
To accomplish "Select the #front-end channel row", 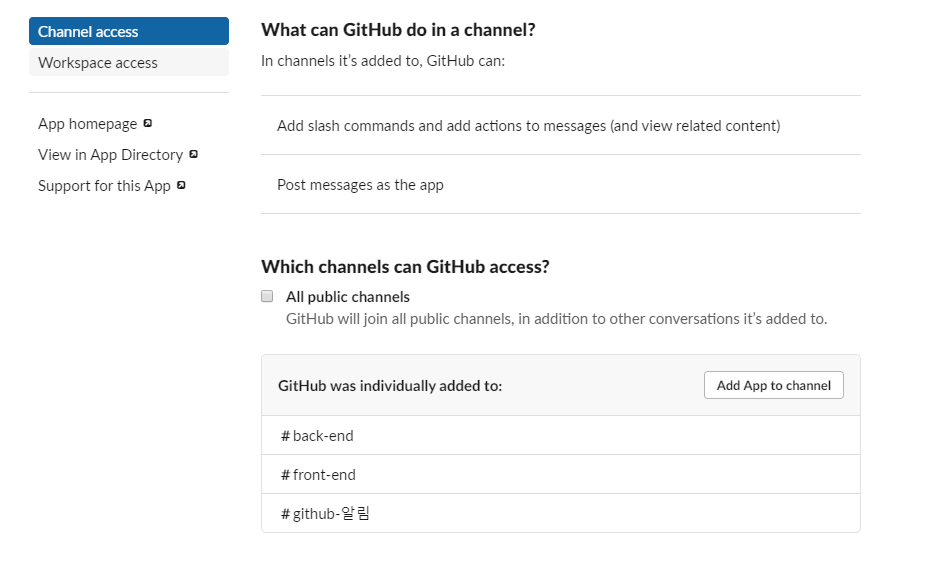I will point(560,475).
